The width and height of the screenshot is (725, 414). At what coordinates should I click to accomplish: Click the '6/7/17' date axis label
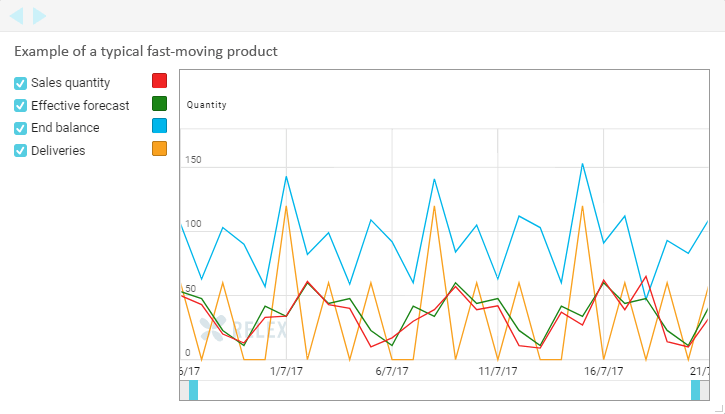(x=392, y=371)
